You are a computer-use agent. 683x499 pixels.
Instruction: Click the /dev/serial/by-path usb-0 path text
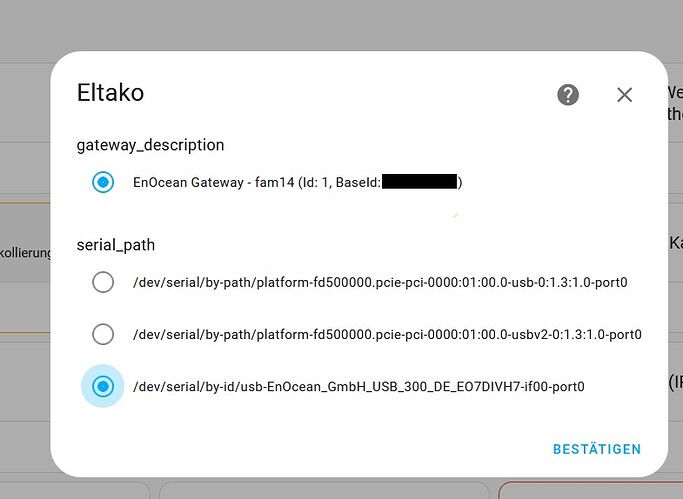pyautogui.click(x=380, y=282)
